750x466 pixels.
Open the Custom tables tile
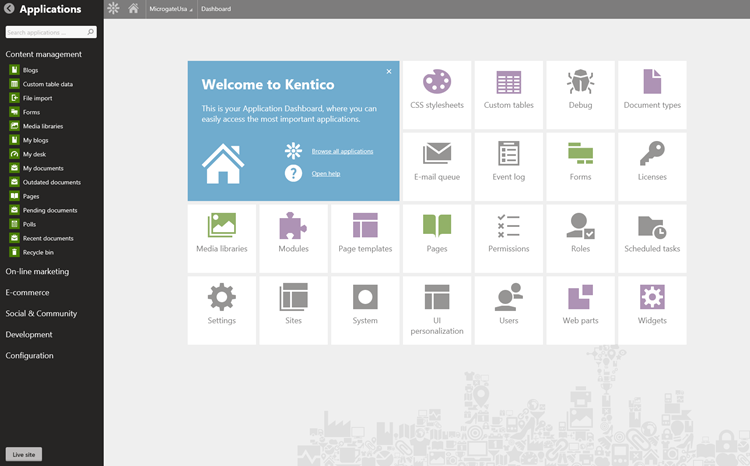(508, 95)
